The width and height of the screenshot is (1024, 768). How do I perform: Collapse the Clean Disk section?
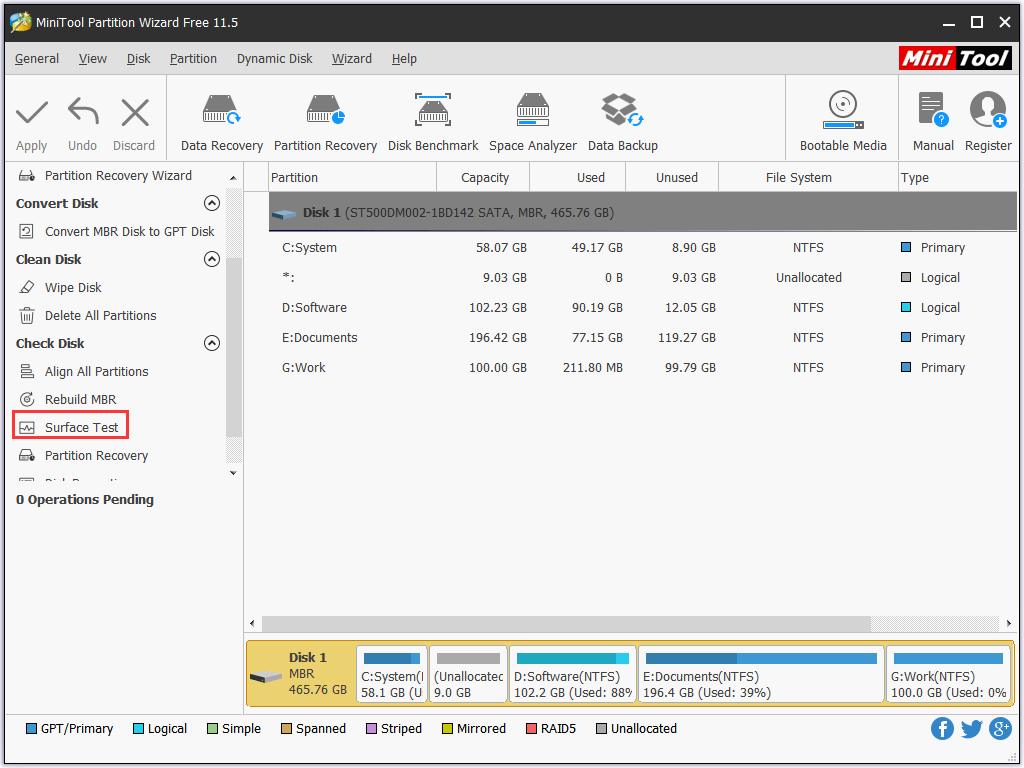pyautogui.click(x=211, y=260)
